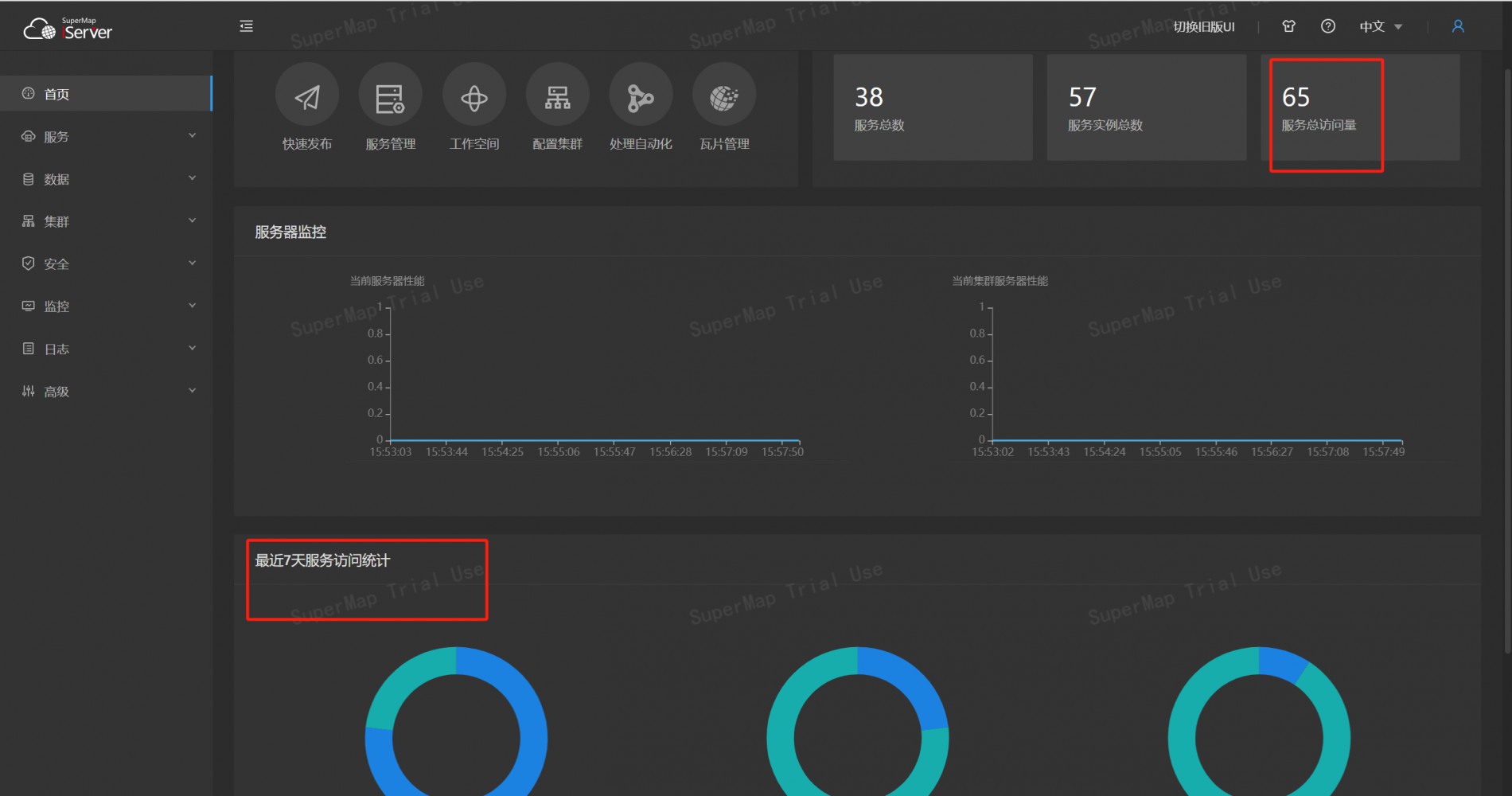Expand the 安全 menu chevron
Viewport: 1512px width, 796px height.
(192, 263)
